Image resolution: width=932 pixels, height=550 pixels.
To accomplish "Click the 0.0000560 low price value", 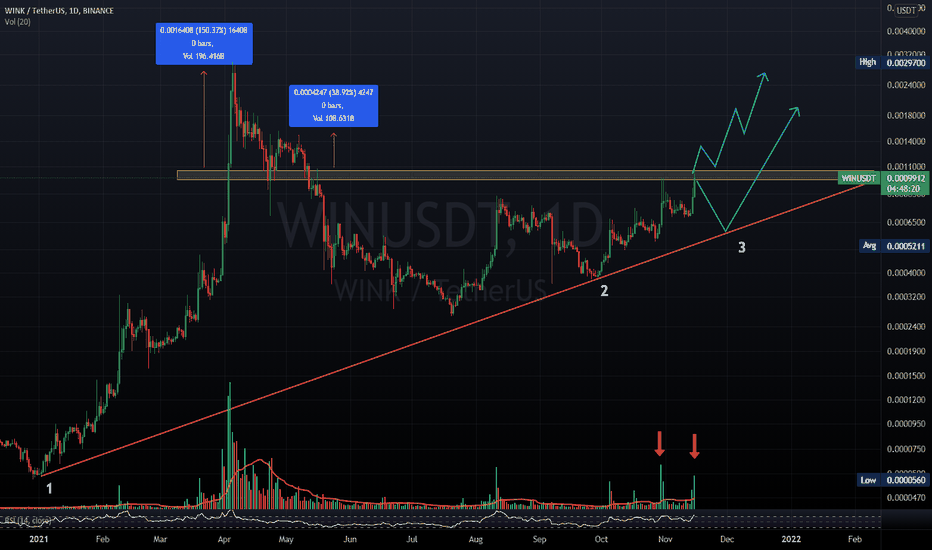I will (x=906, y=480).
